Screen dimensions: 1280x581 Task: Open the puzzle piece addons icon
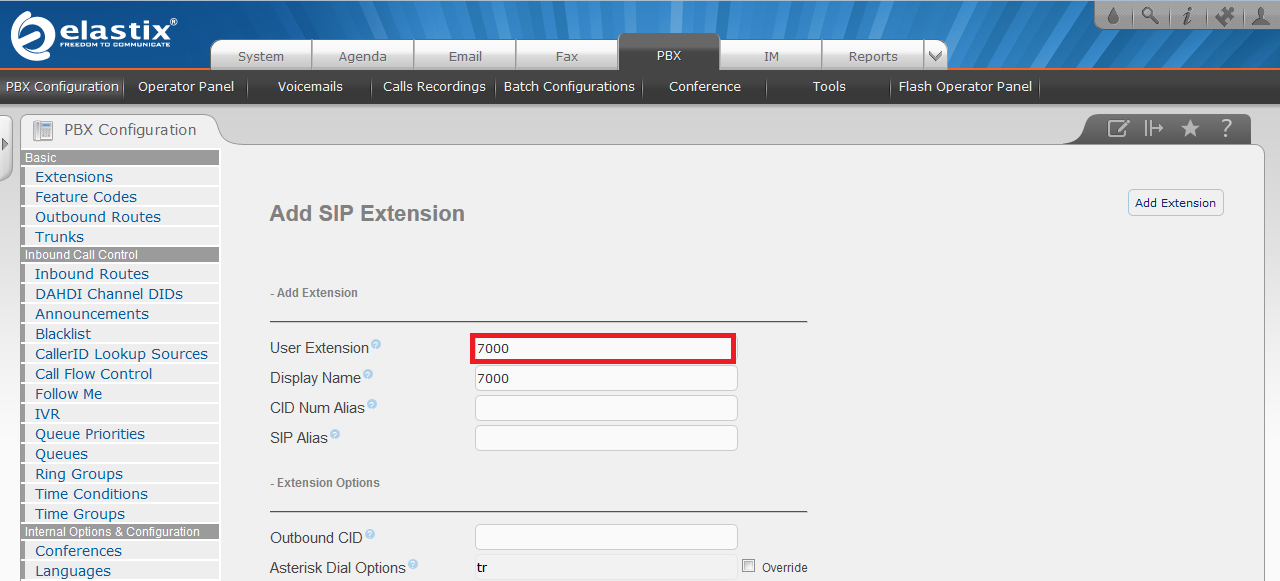(x=1222, y=15)
